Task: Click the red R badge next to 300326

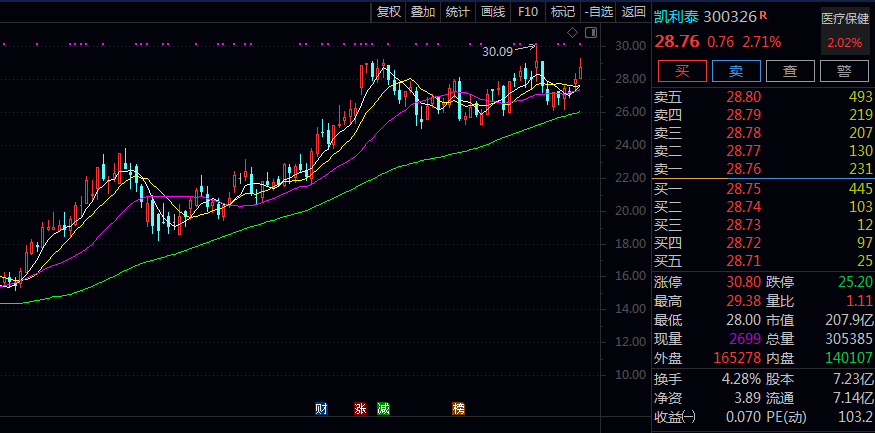Action: 763,16
